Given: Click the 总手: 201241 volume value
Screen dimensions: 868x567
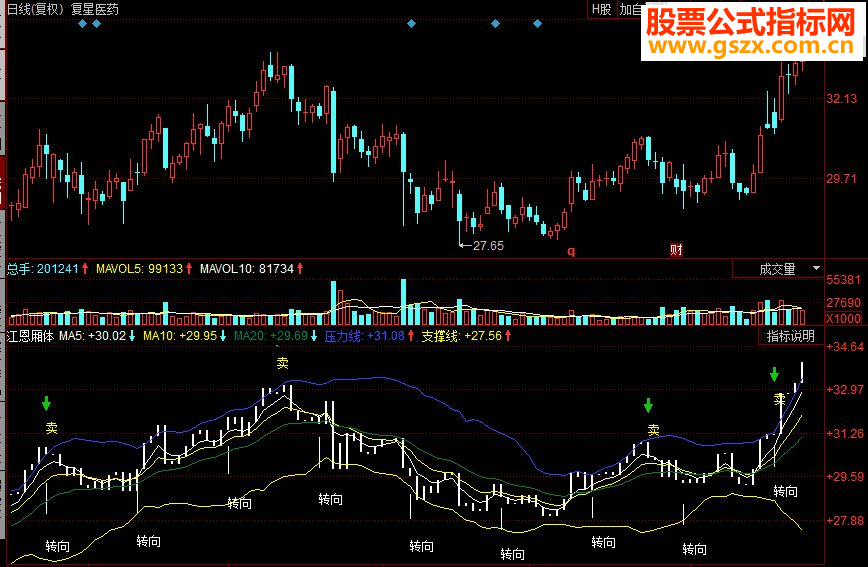Looking at the screenshot, I should tap(47, 269).
